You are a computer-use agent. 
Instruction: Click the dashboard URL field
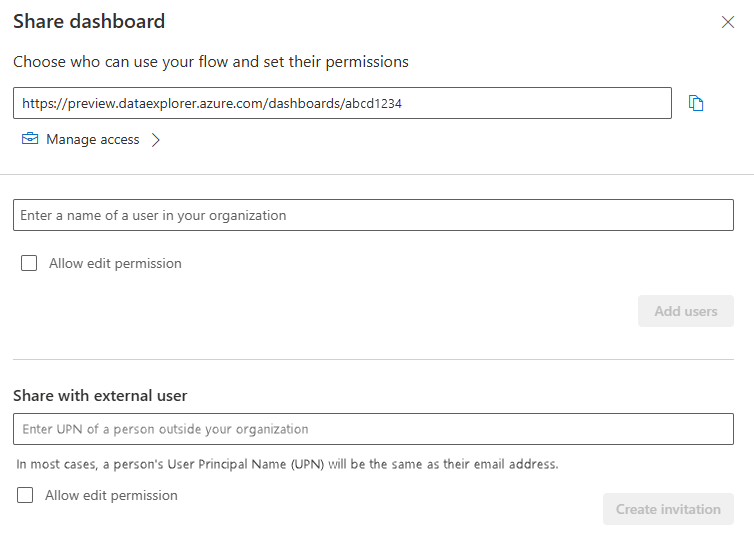pos(342,103)
